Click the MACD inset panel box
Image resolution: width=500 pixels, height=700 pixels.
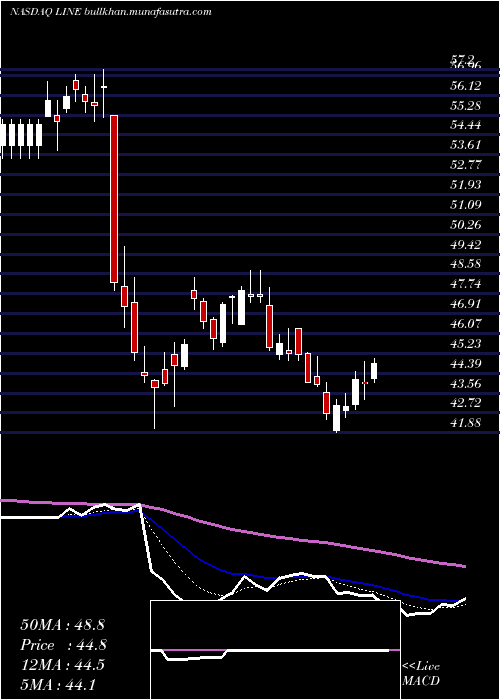coord(275,650)
